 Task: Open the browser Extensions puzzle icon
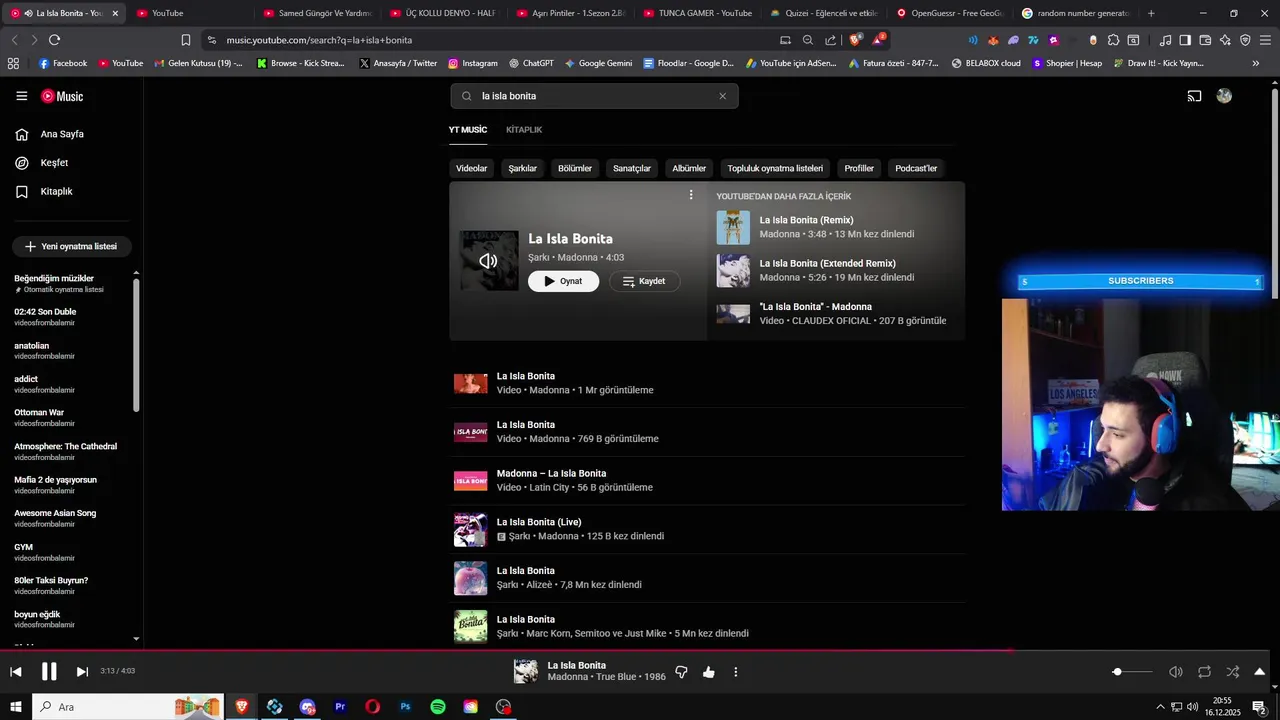point(1113,40)
